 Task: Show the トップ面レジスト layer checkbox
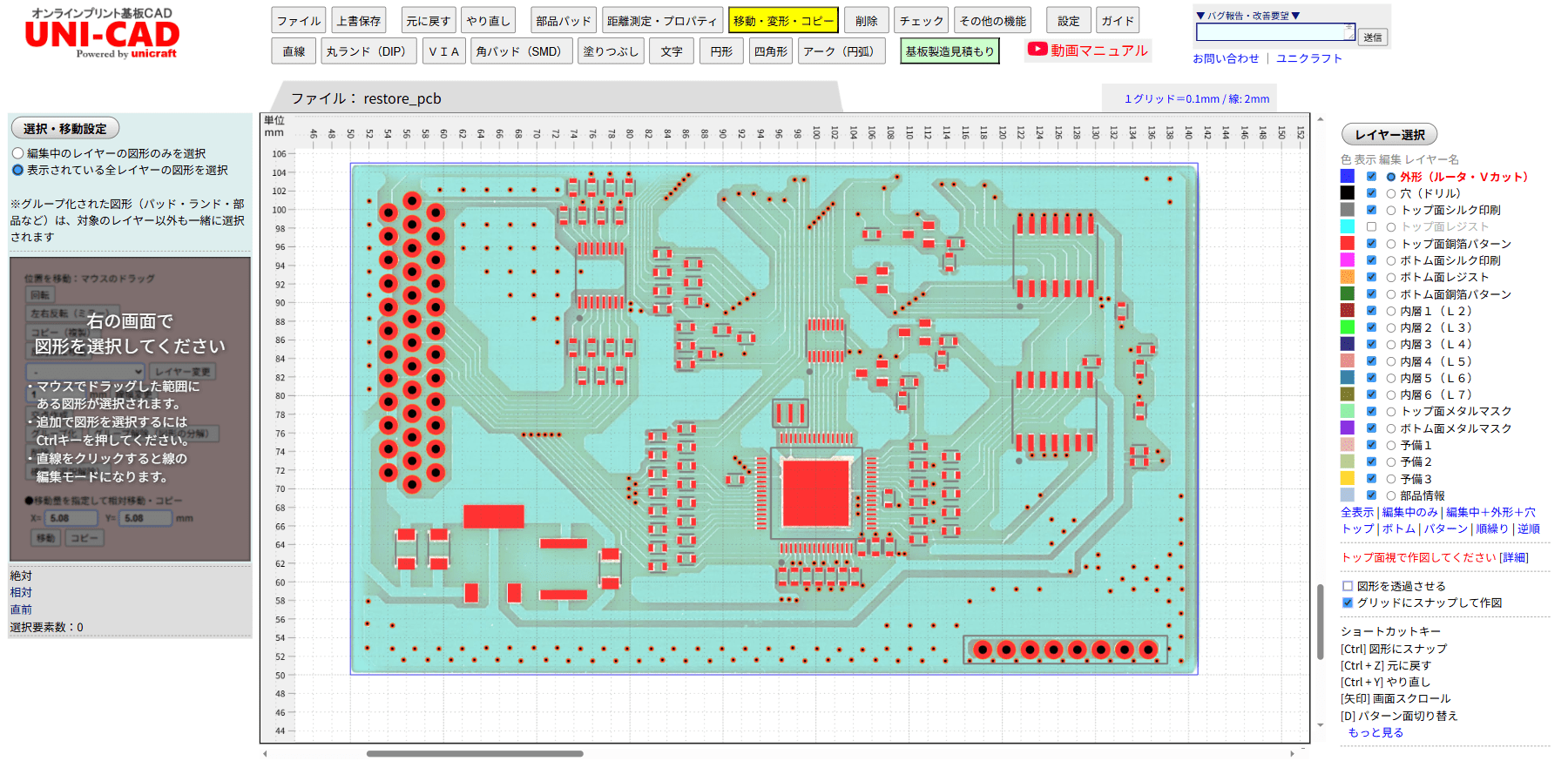[1371, 226]
